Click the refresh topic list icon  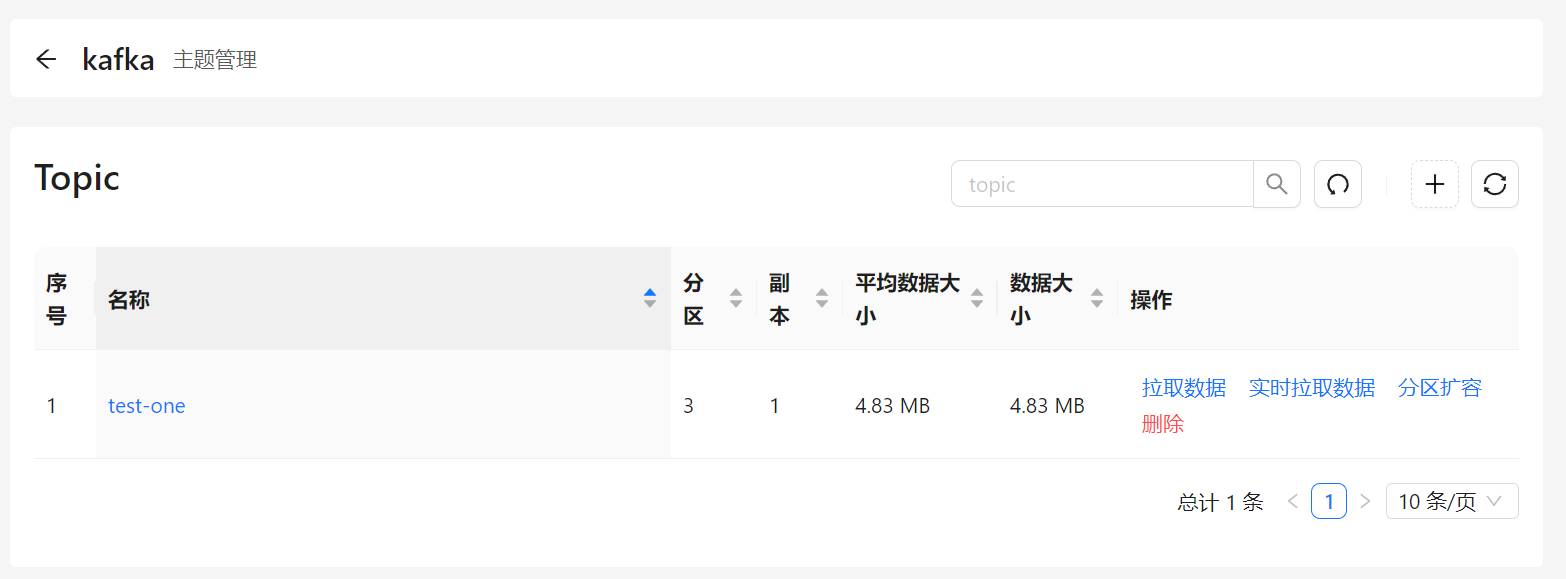click(x=1495, y=184)
